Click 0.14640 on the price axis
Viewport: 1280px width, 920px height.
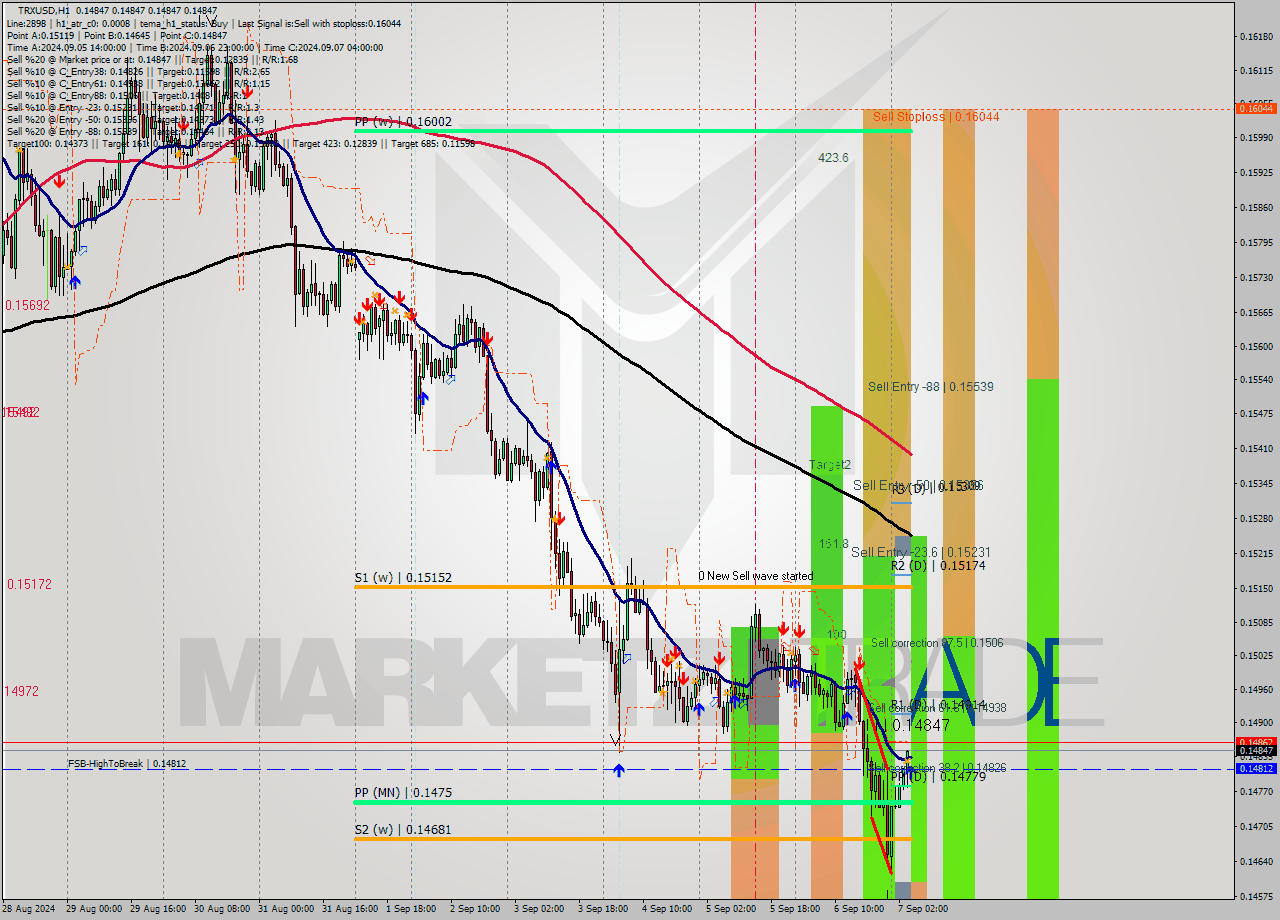(x=1256, y=861)
